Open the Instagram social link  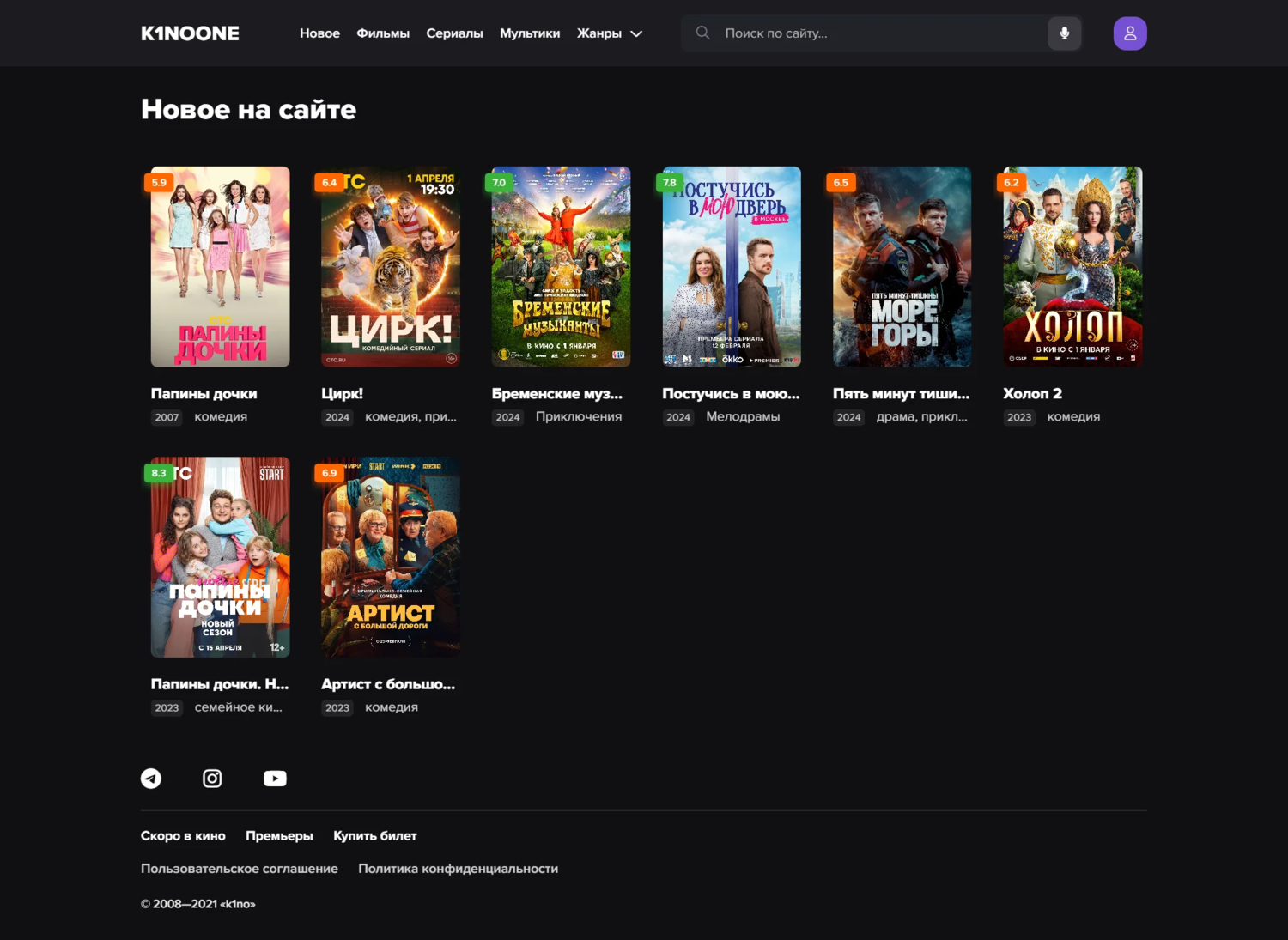[212, 779]
